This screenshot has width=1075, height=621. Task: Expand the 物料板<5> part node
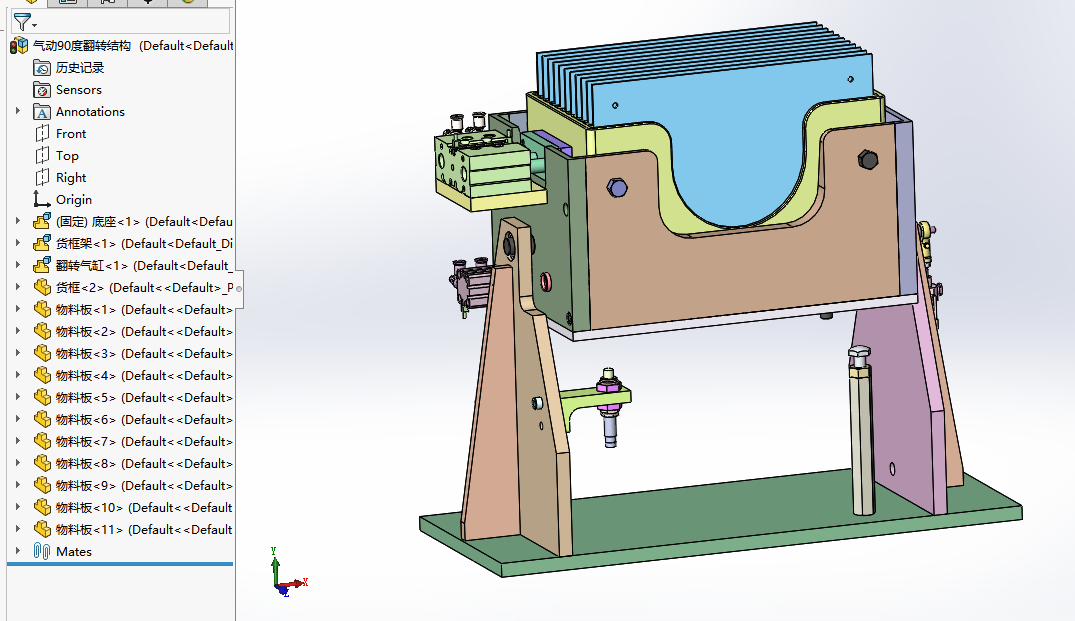18,396
